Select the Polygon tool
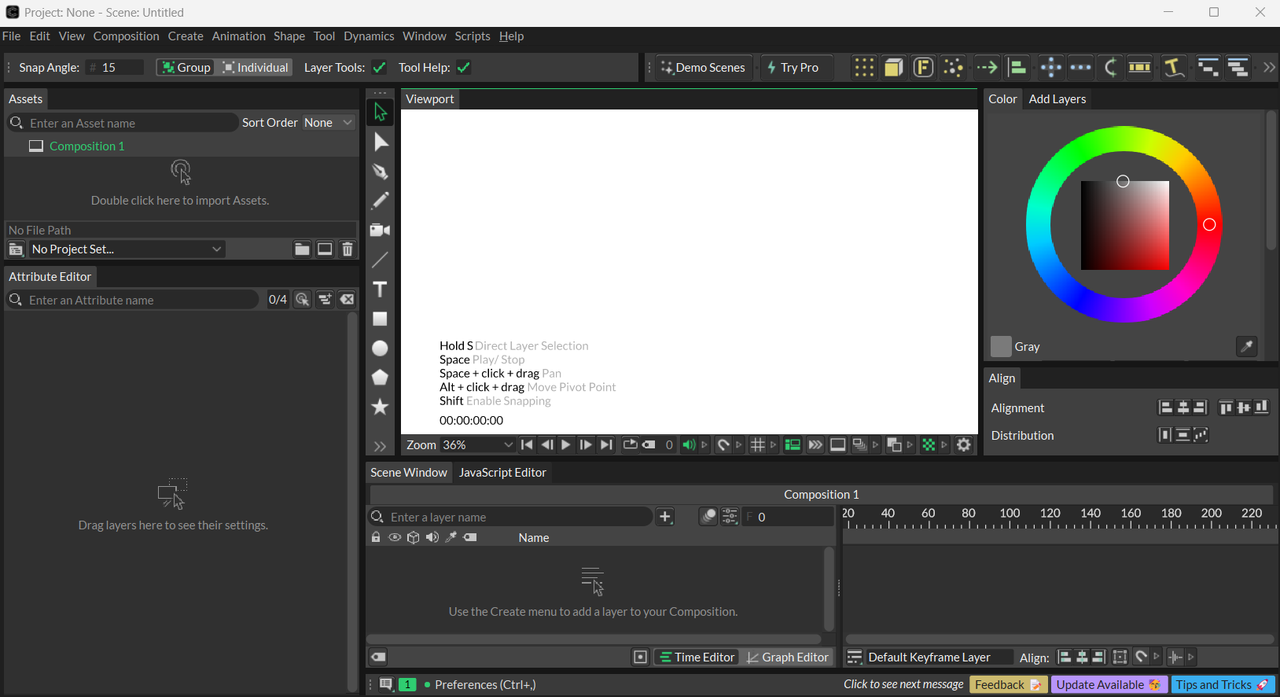 pos(380,377)
